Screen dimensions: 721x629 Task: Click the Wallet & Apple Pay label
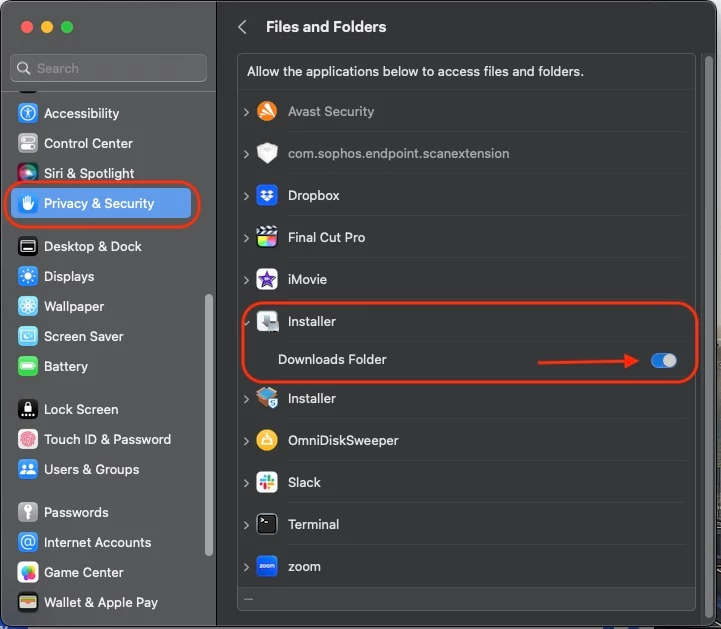pyautogui.click(x=101, y=602)
